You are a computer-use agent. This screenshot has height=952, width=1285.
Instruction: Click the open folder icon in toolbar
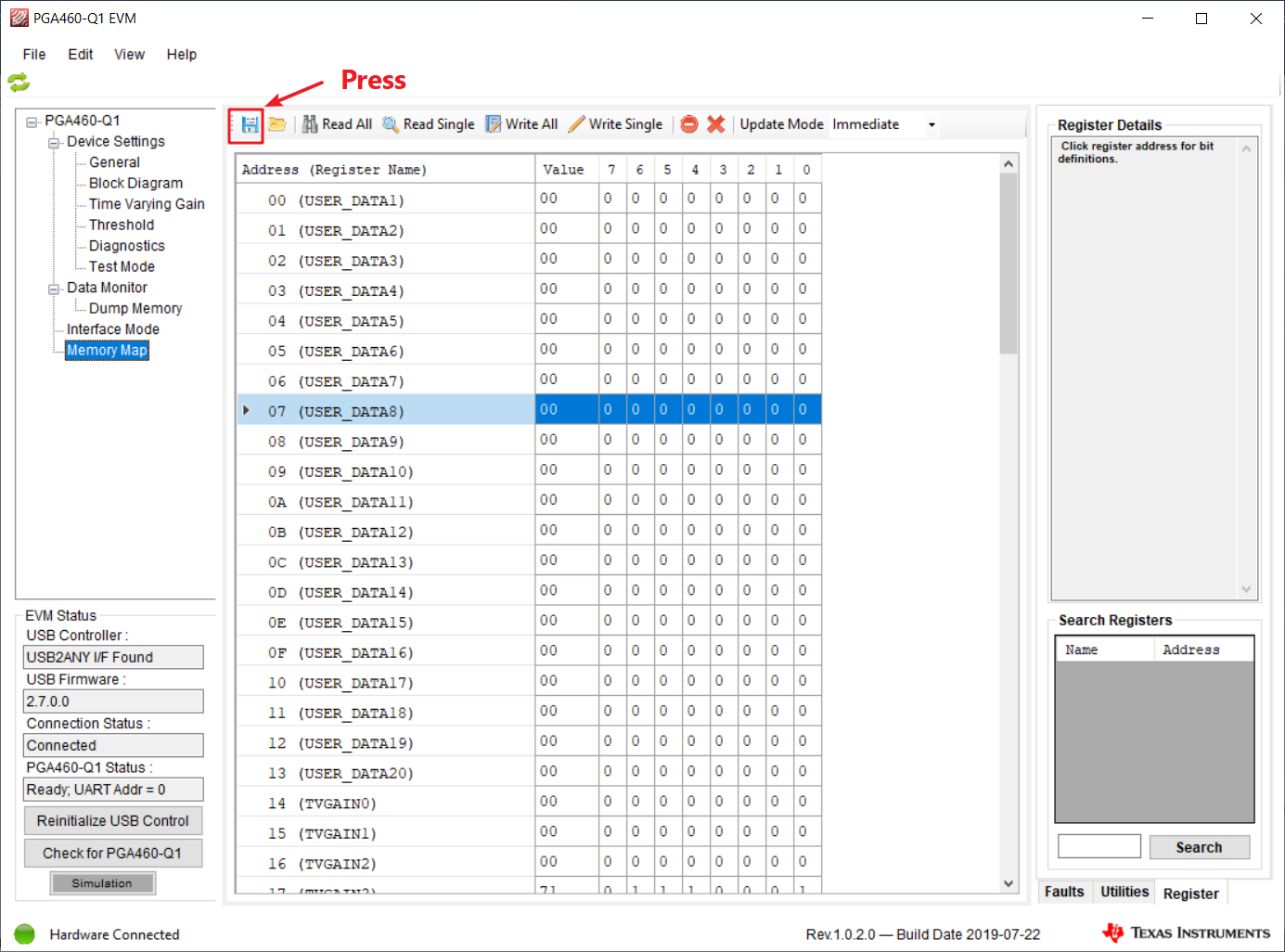coord(276,124)
